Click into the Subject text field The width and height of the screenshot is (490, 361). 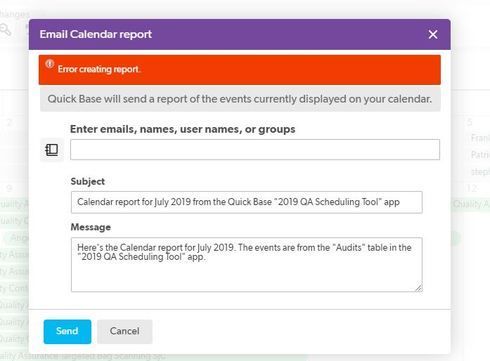click(247, 202)
